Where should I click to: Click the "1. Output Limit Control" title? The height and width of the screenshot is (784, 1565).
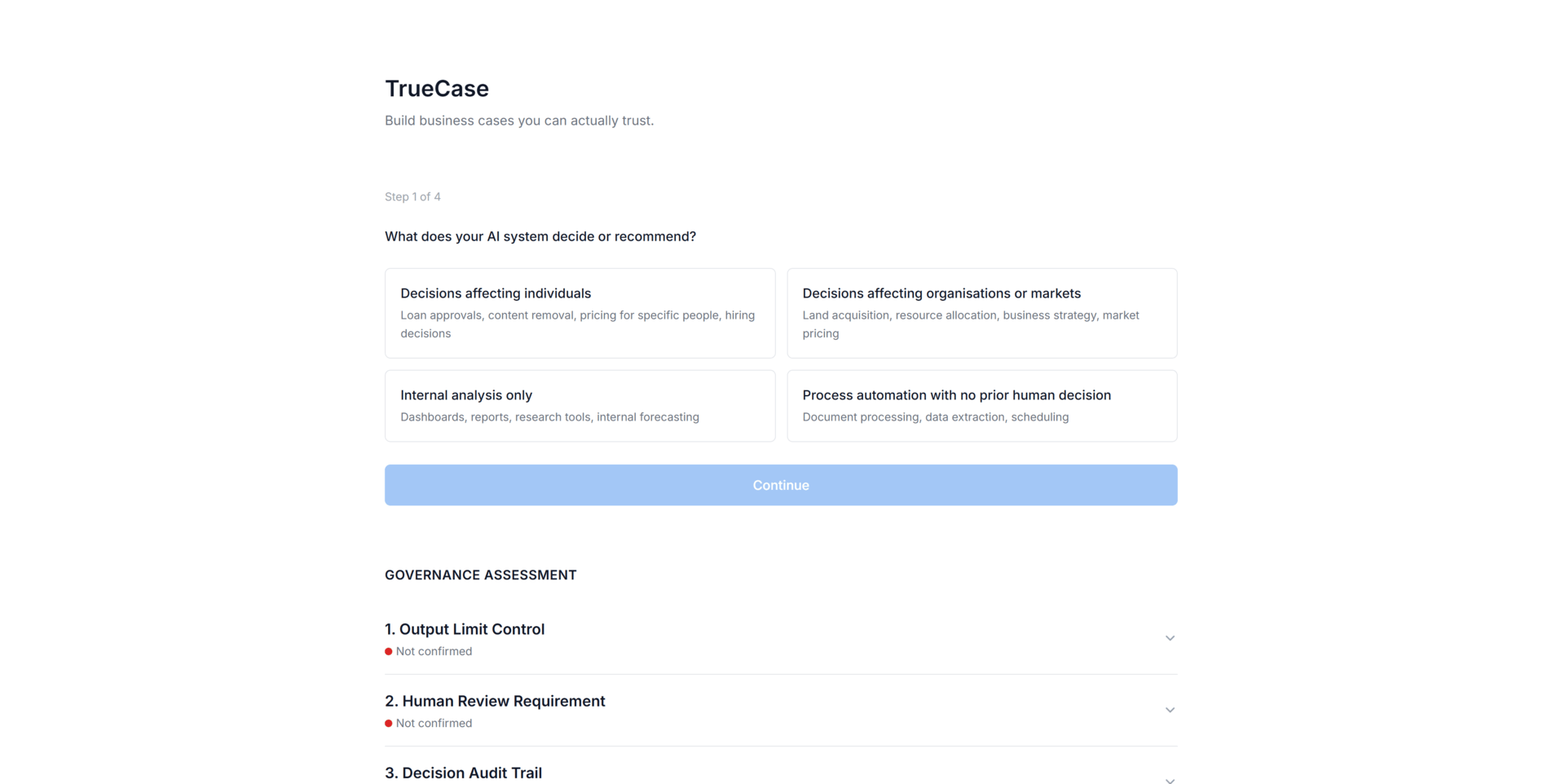465,629
